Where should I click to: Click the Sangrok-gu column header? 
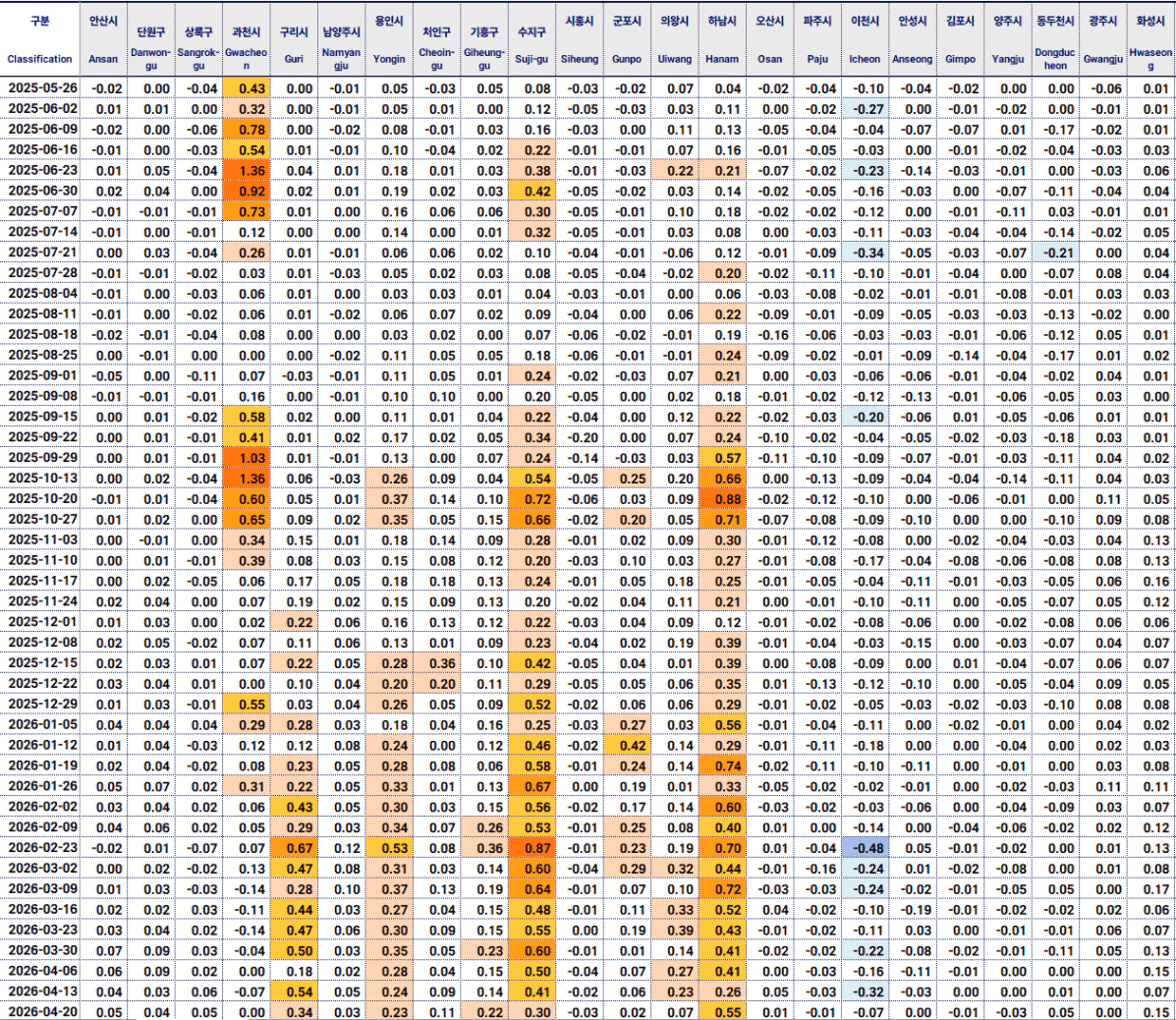point(198,39)
